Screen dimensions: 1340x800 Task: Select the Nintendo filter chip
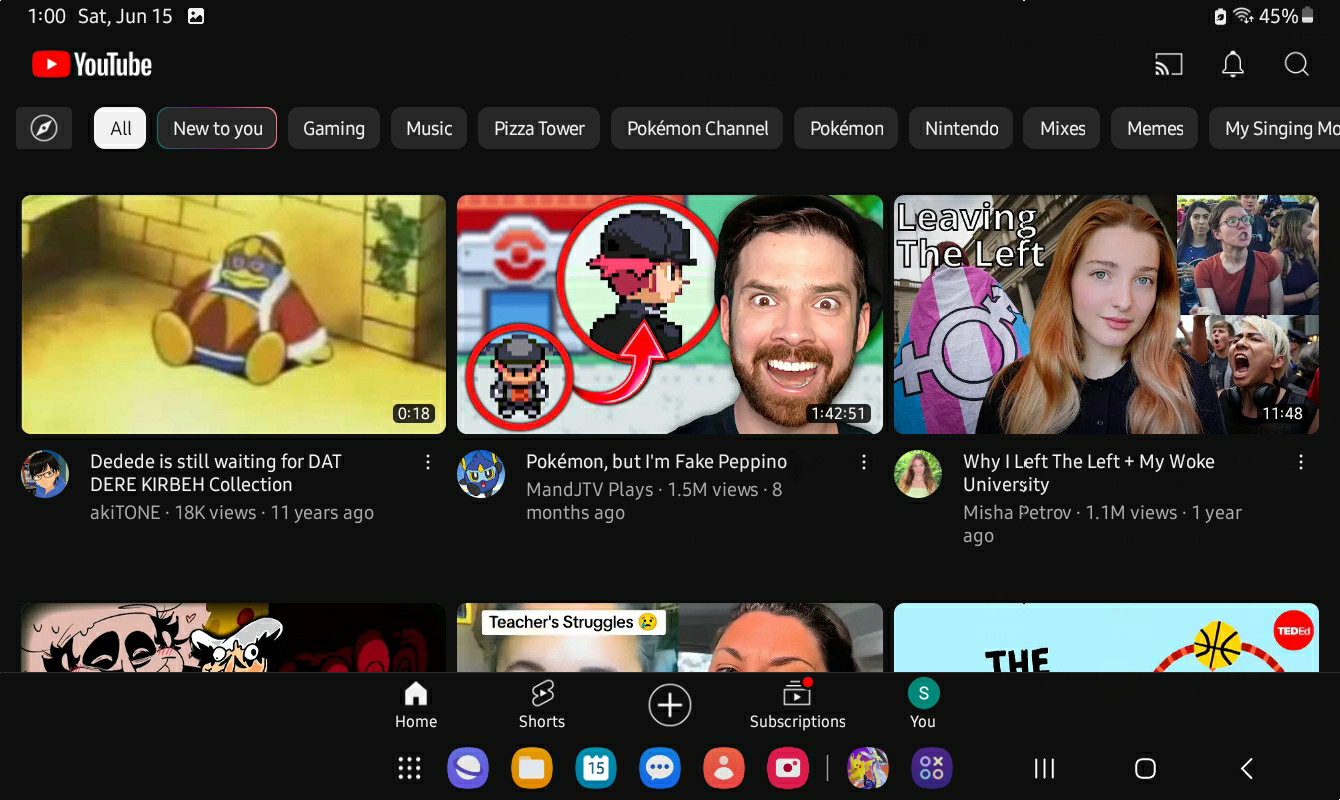(x=962, y=128)
